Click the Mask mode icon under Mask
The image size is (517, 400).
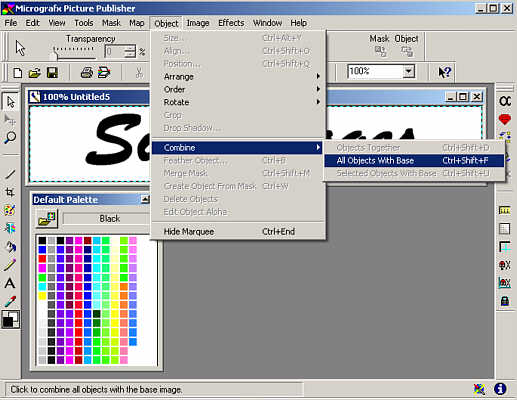(x=380, y=51)
